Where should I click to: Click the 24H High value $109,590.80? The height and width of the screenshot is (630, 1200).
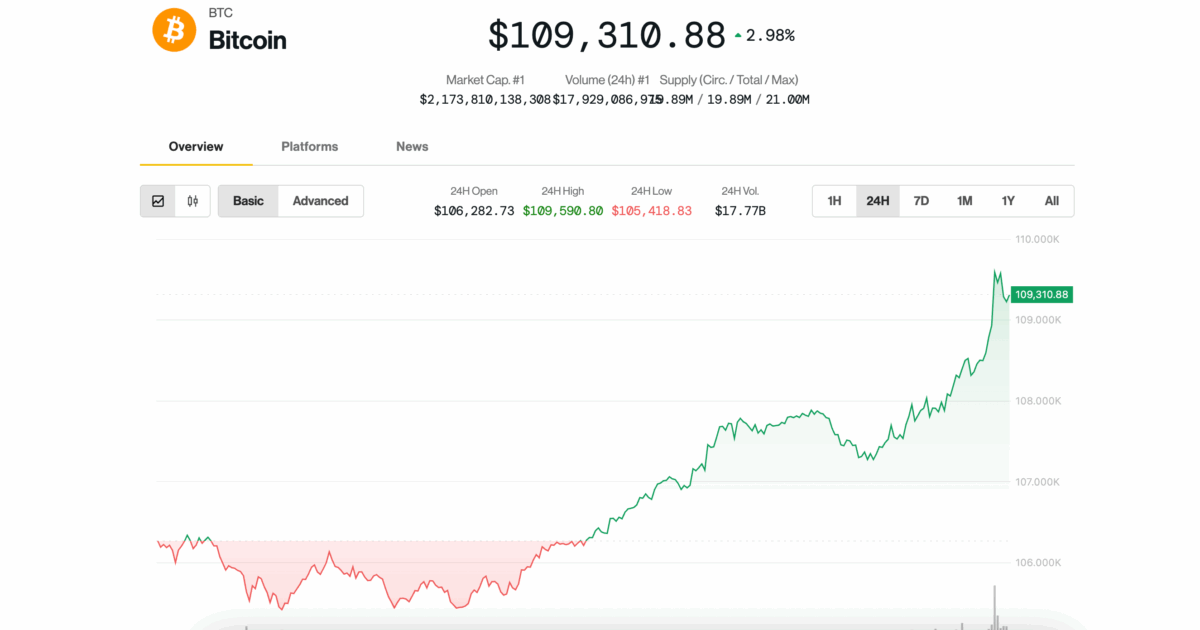pos(563,211)
